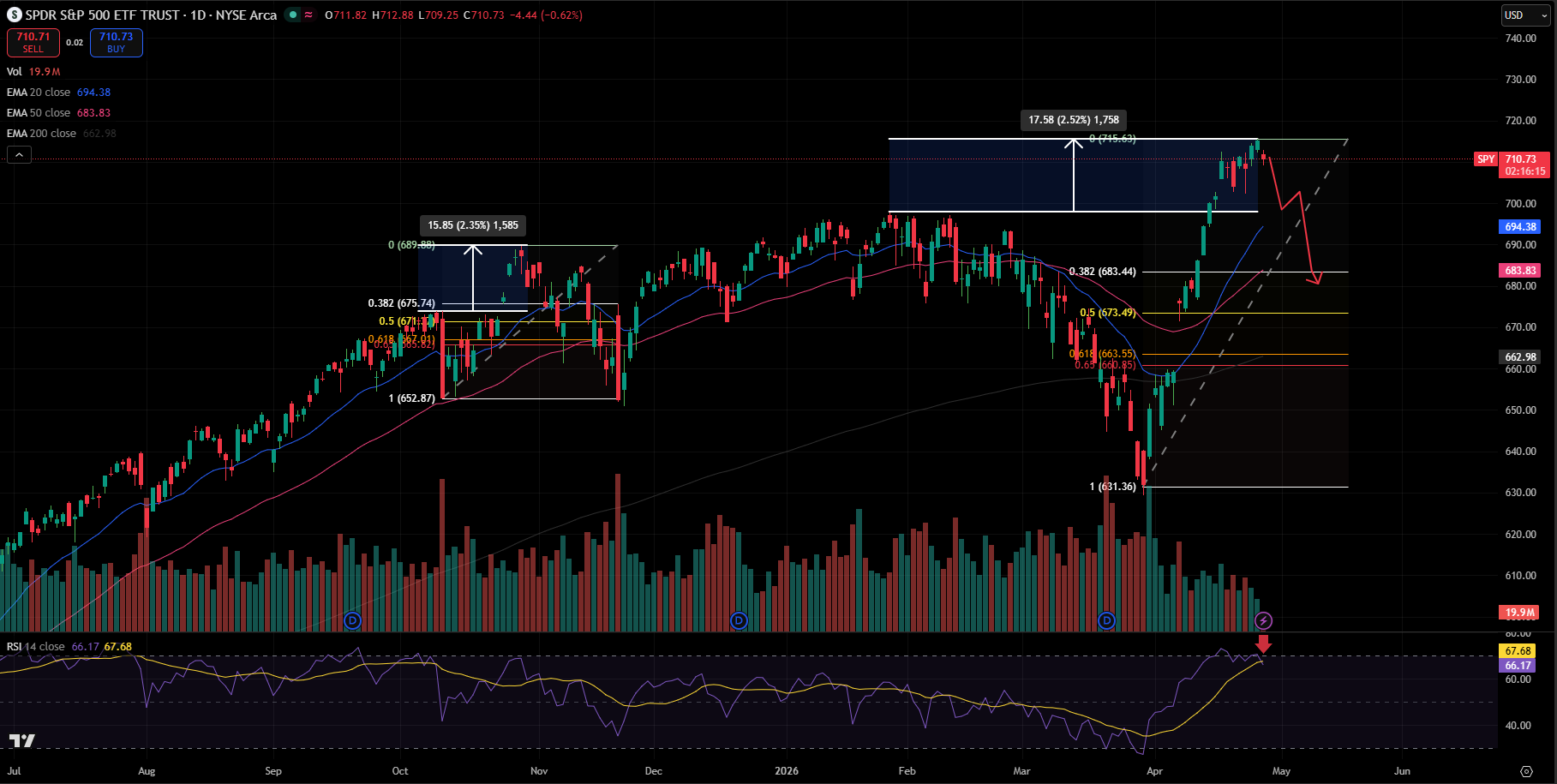1557x784 pixels.
Task: Click the 15.85 (2.35%) price range label
Action: point(473,225)
